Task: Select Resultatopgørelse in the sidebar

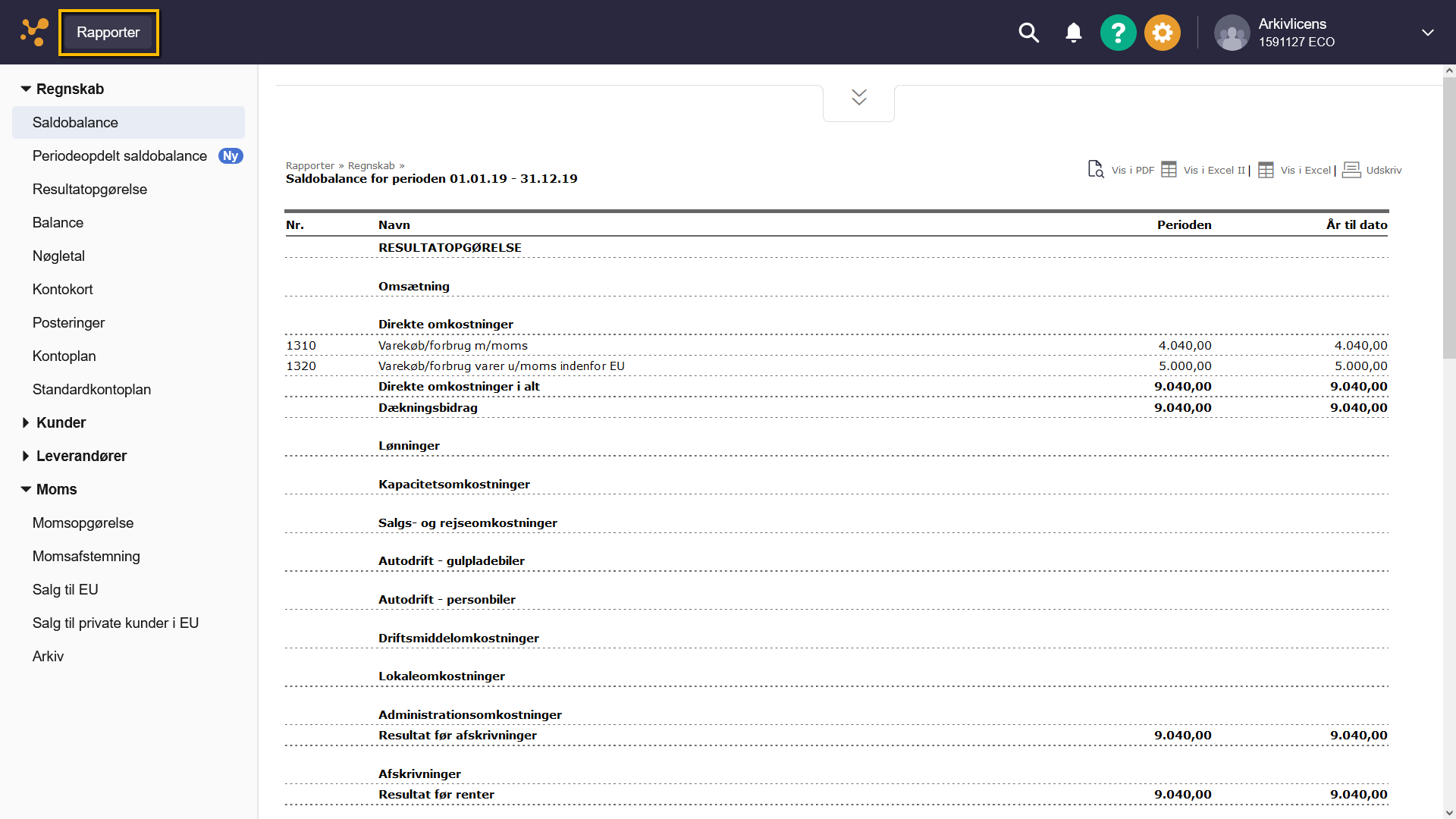Action: click(x=89, y=189)
